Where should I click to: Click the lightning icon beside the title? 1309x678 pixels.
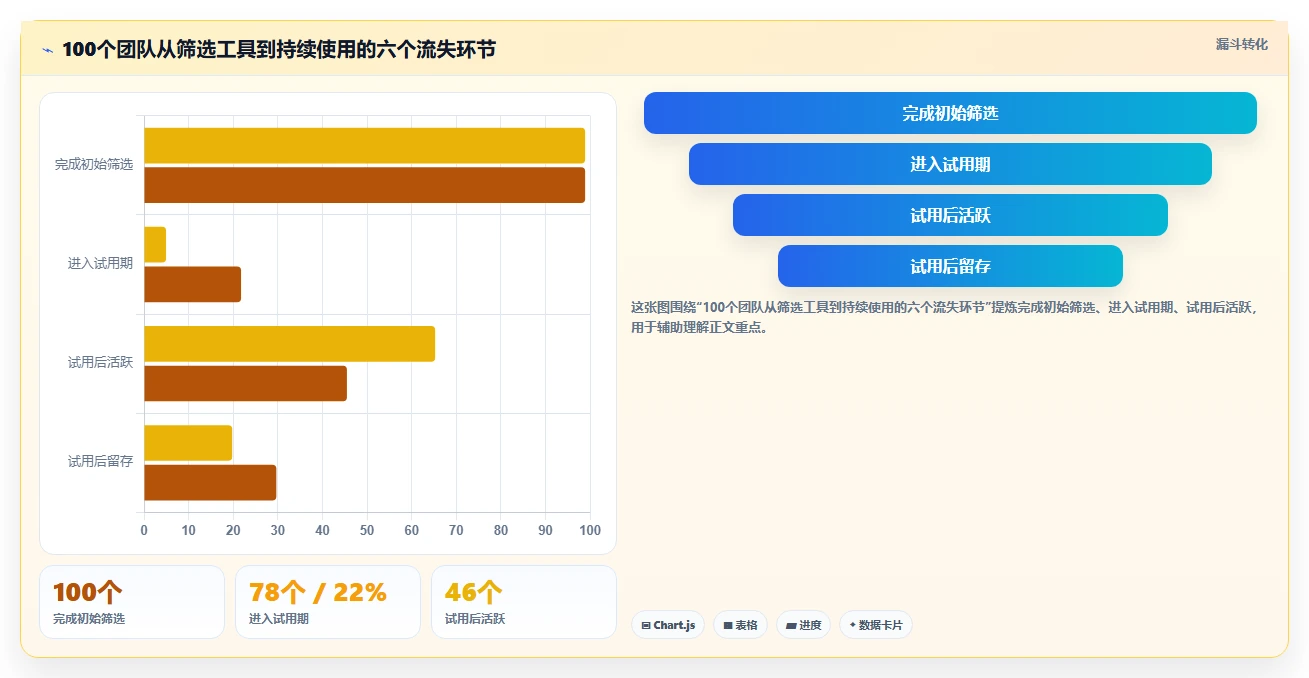(47, 50)
